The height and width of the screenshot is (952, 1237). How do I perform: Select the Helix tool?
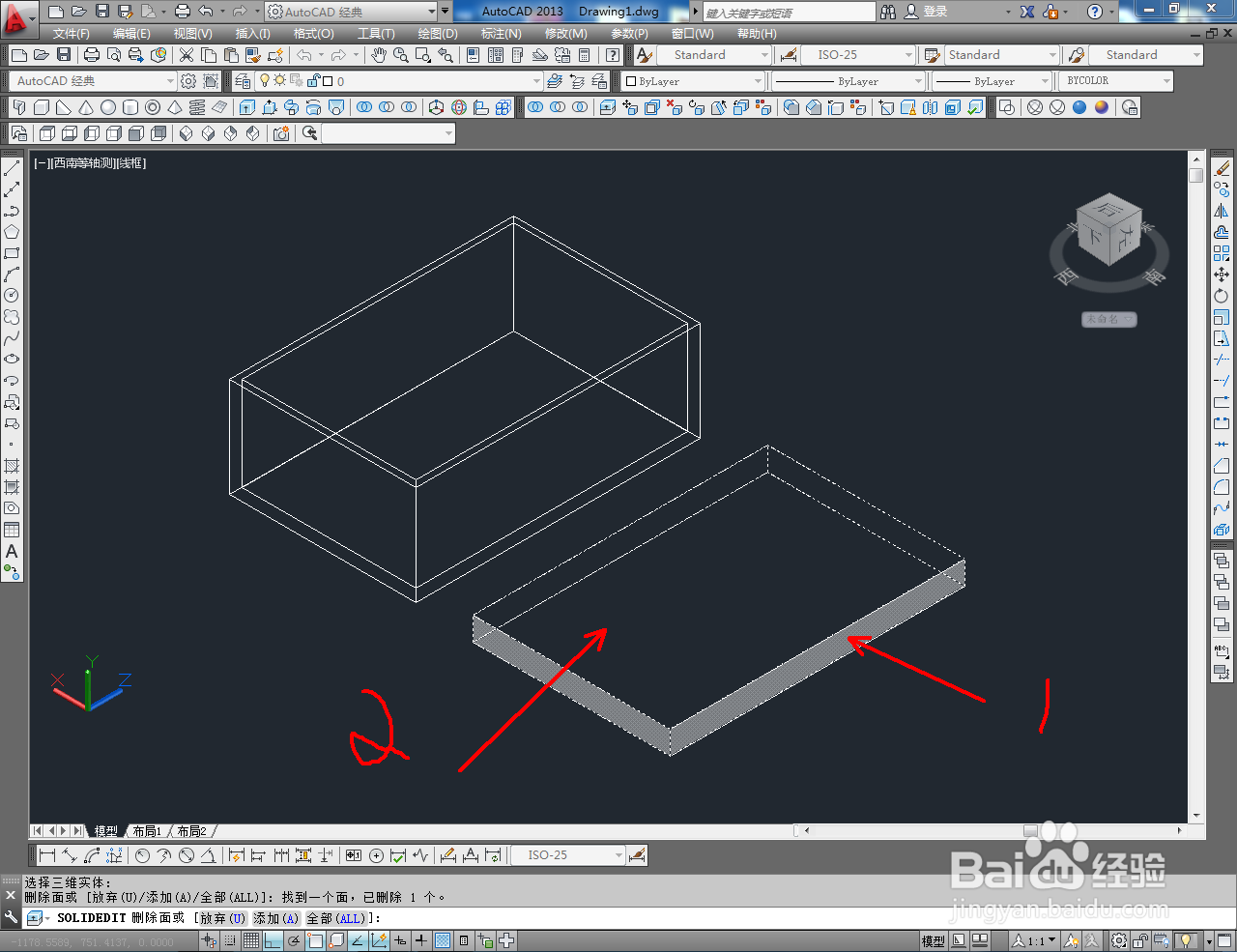[x=197, y=107]
